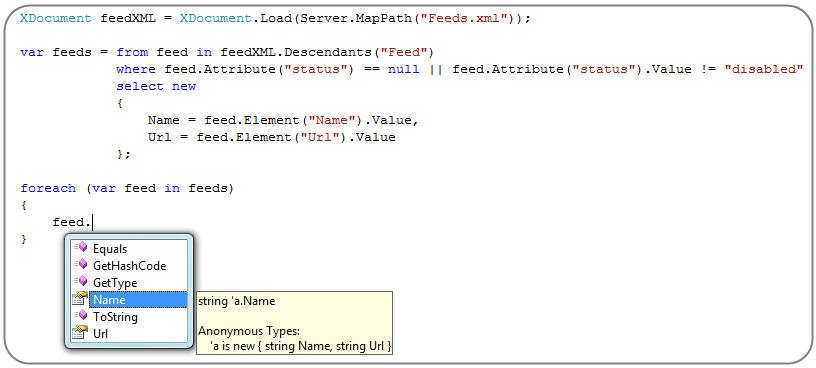Click the "disabled" string in the where clause

(x=763, y=69)
